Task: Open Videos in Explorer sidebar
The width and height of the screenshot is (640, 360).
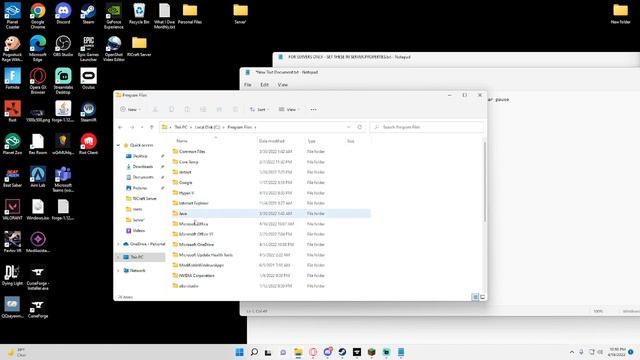Action: click(x=138, y=231)
